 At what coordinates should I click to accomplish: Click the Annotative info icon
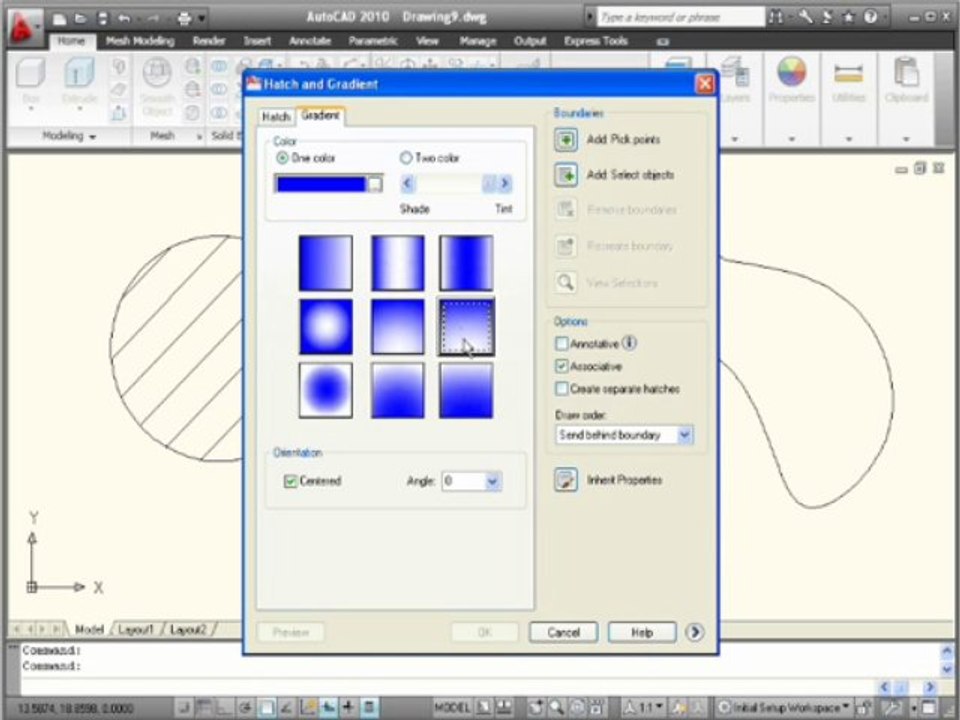pyautogui.click(x=629, y=343)
